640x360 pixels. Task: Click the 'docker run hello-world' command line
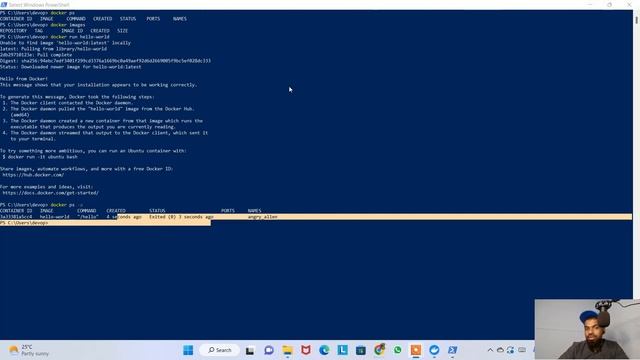tap(55, 37)
